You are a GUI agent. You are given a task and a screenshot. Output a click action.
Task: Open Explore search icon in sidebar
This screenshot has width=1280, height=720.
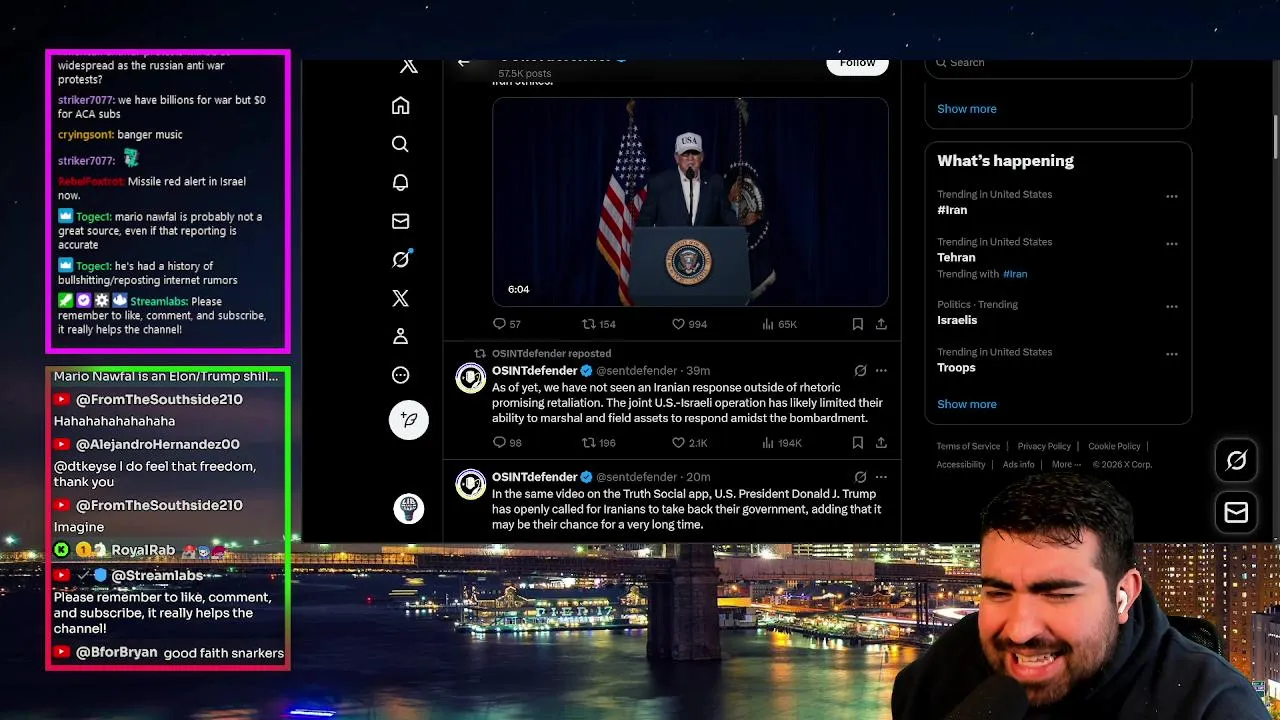pos(400,144)
